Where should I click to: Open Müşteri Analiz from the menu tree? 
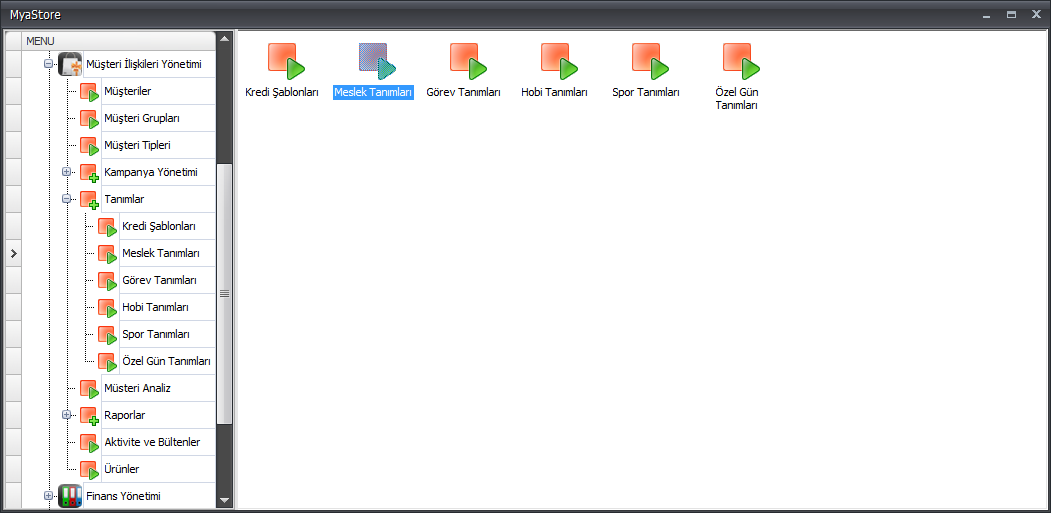137,388
